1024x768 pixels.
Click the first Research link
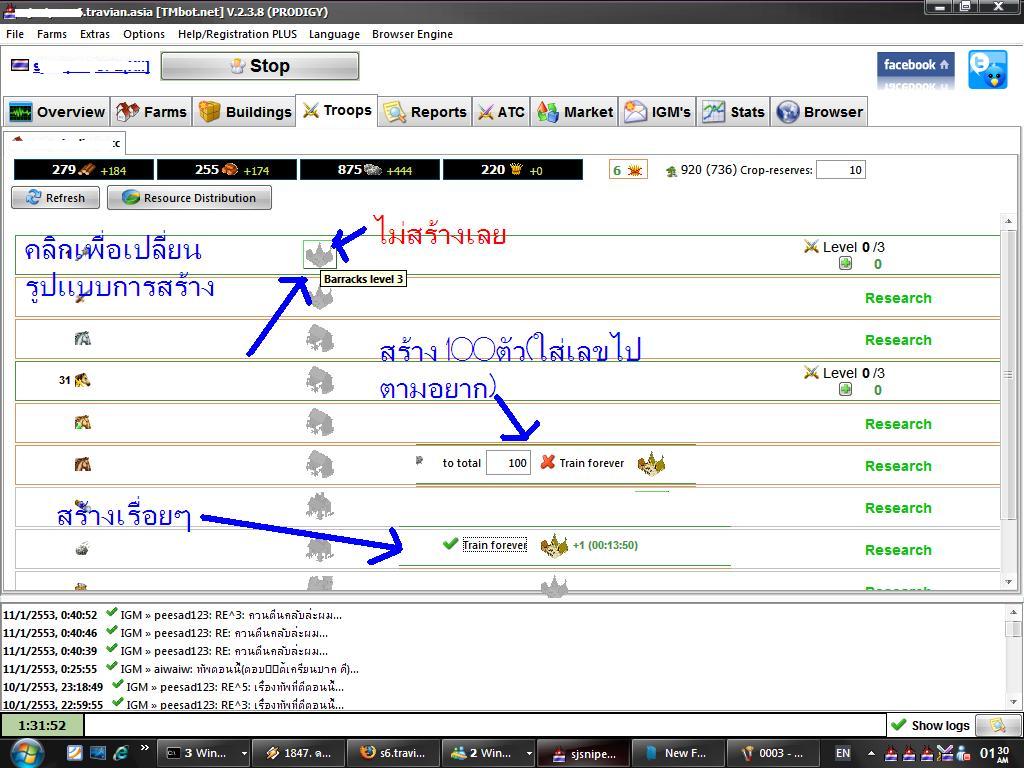[898, 298]
